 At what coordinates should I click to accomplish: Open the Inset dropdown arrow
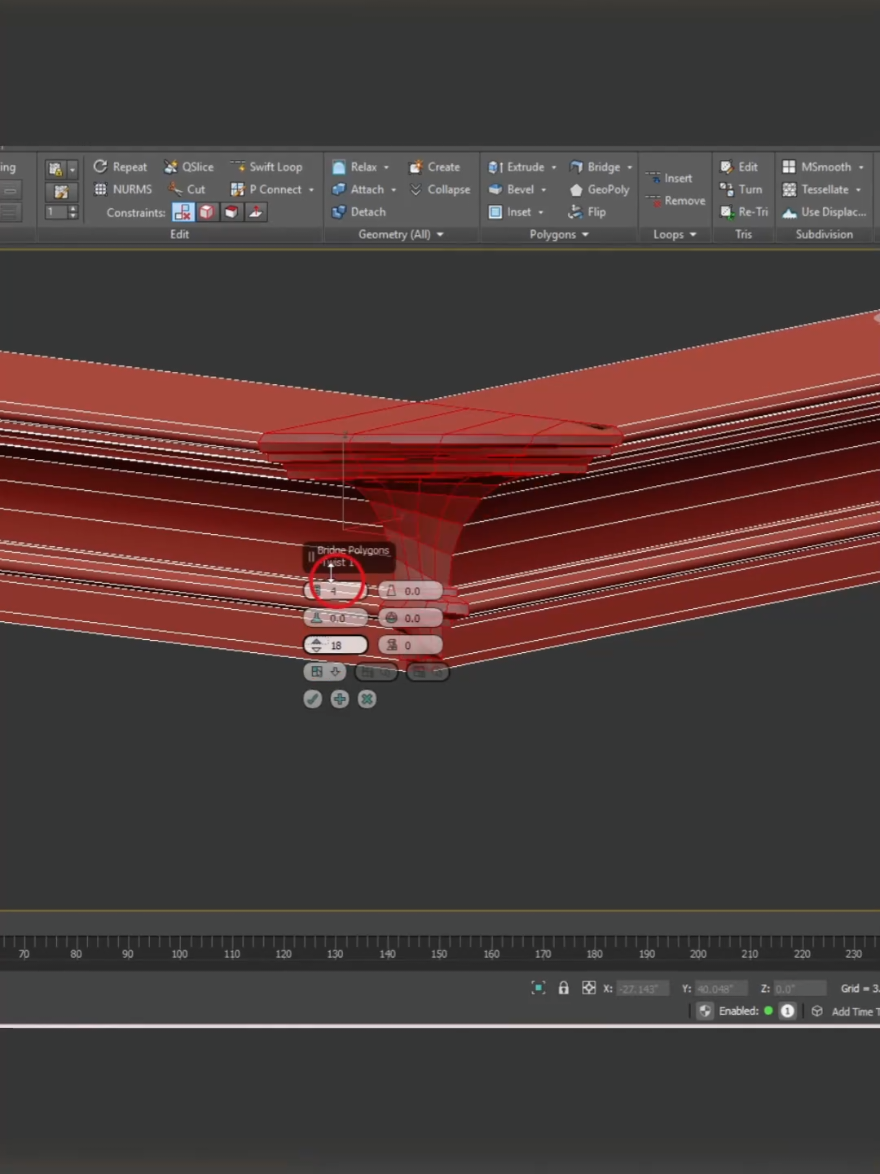pyautogui.click(x=541, y=213)
